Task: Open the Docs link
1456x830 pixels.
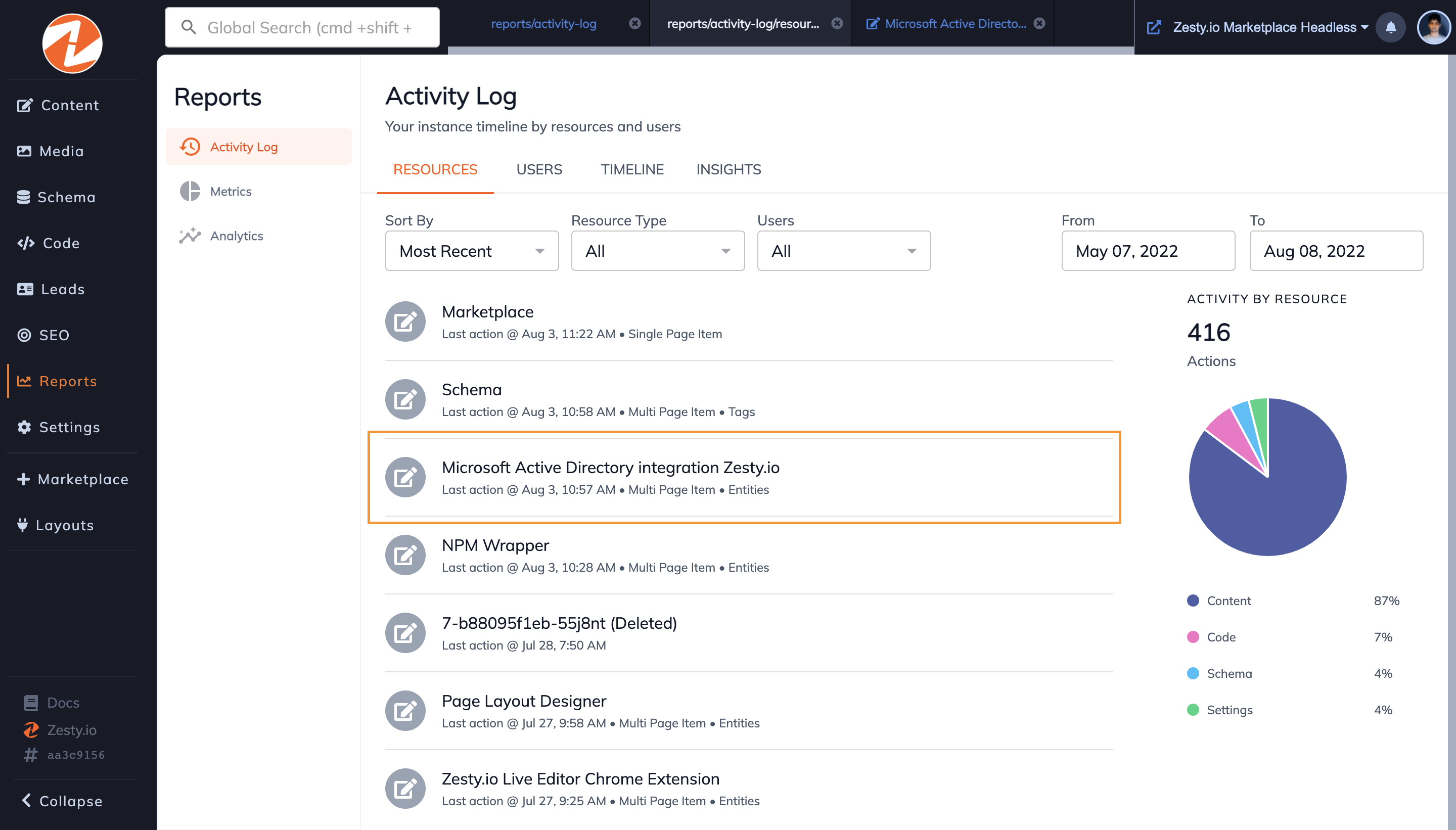Action: 51,703
